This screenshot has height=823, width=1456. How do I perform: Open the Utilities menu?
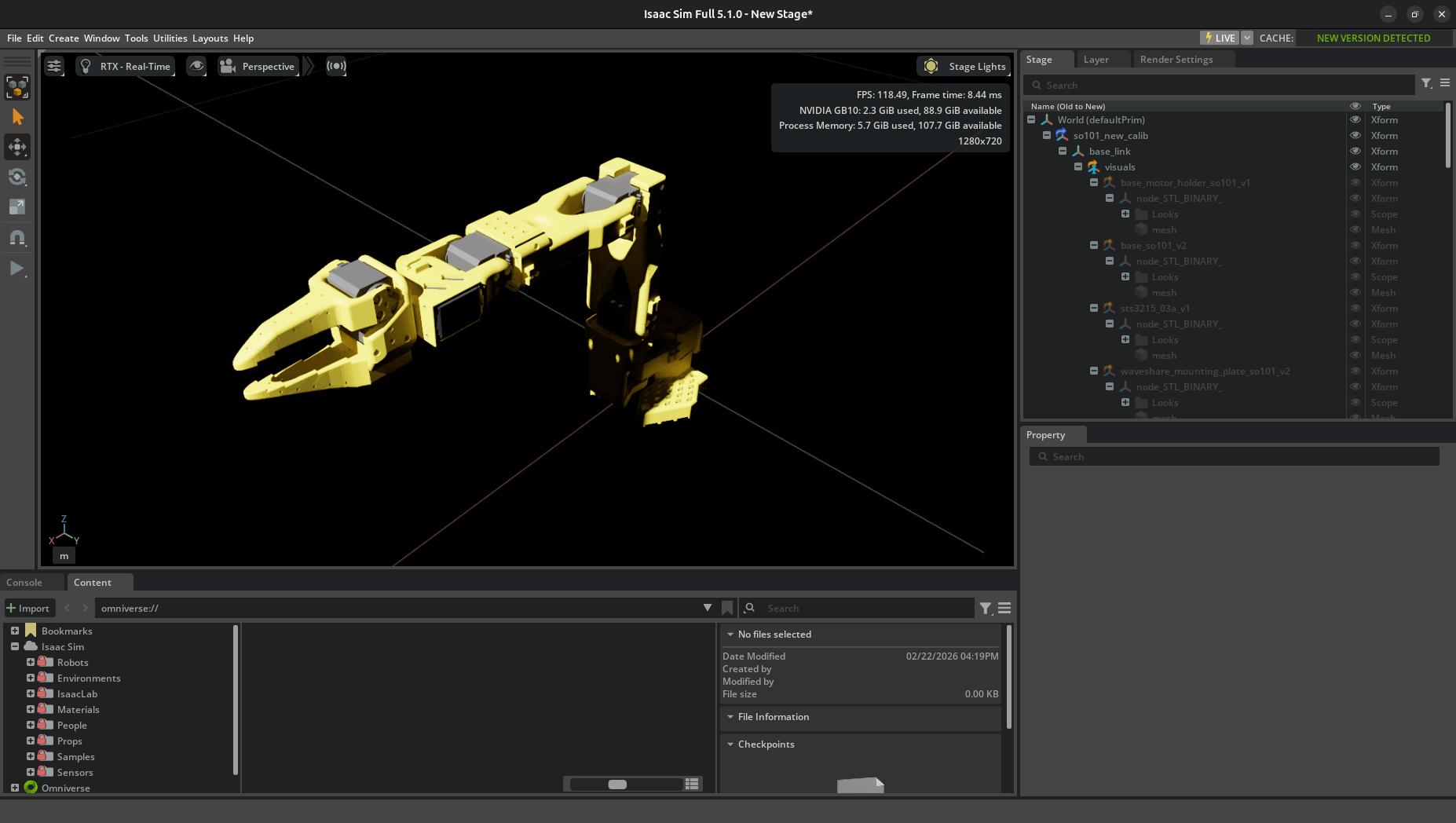click(170, 38)
